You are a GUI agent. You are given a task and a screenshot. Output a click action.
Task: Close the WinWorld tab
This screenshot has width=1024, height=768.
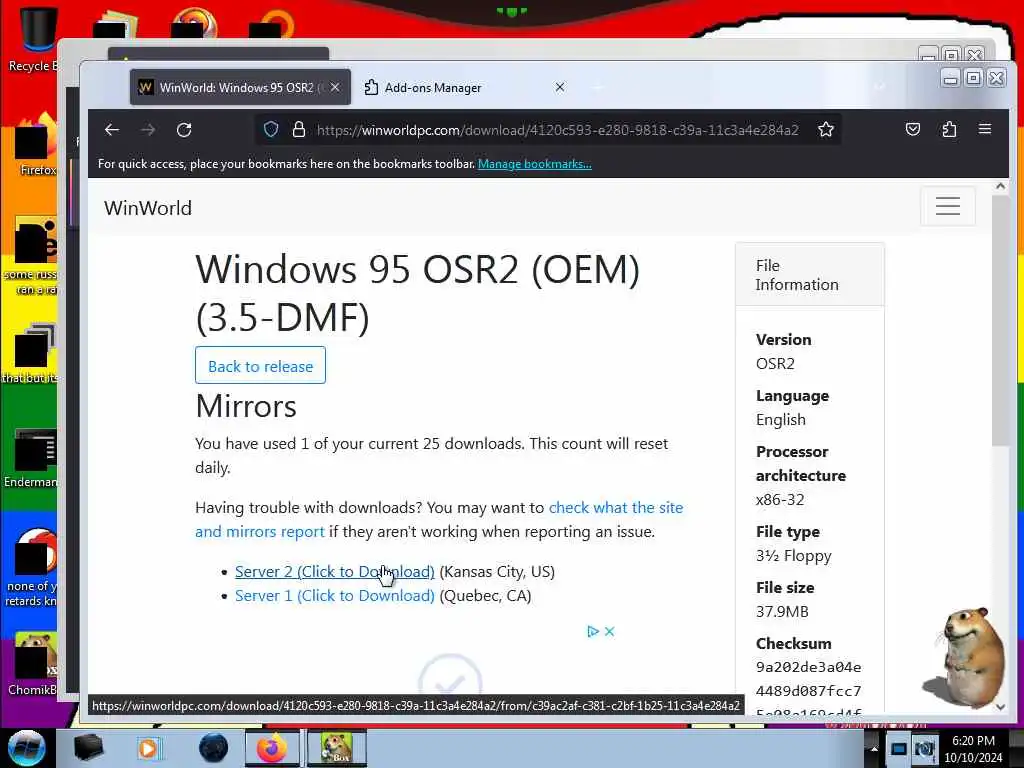click(335, 87)
